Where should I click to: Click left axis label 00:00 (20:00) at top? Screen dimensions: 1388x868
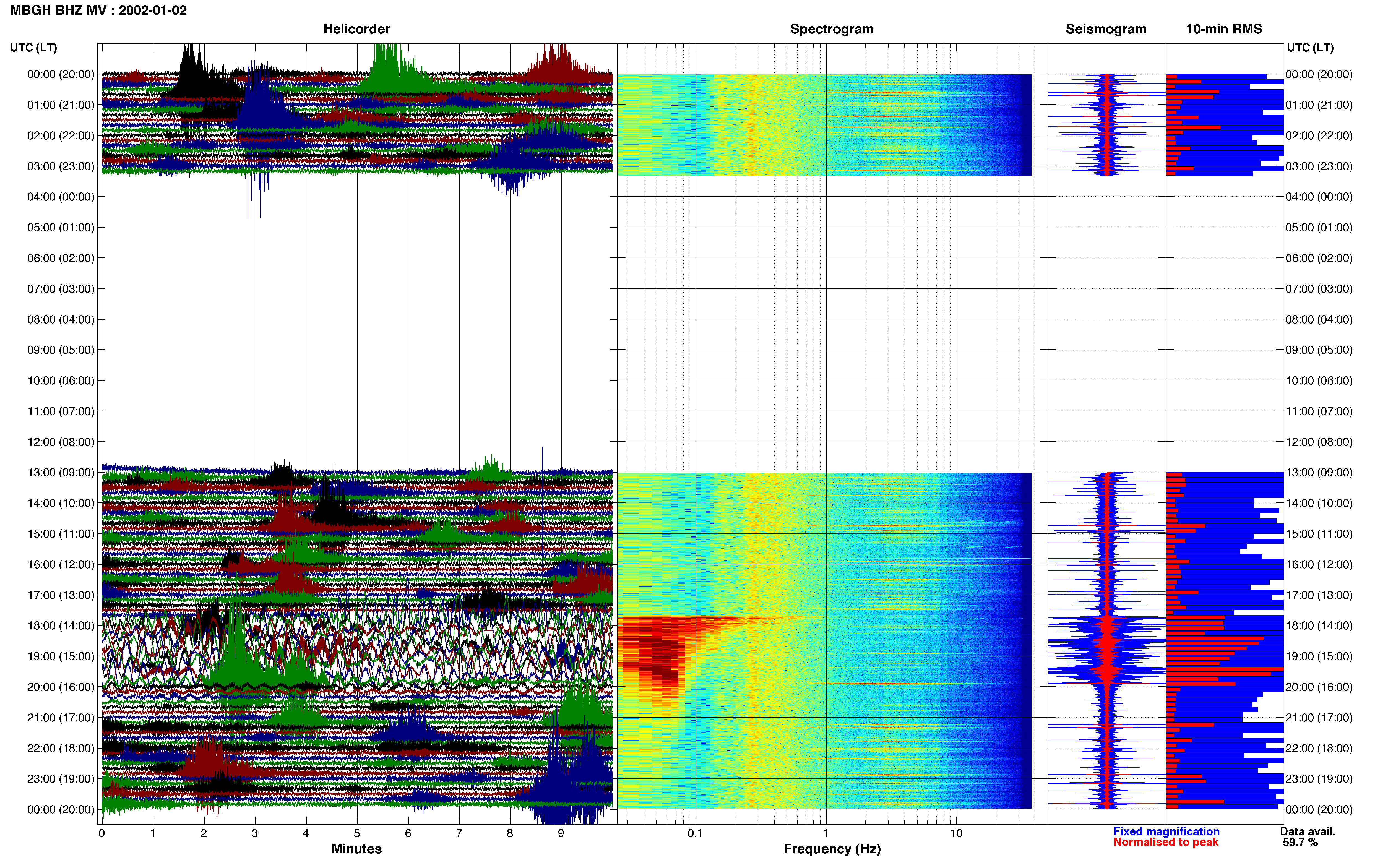coord(61,74)
